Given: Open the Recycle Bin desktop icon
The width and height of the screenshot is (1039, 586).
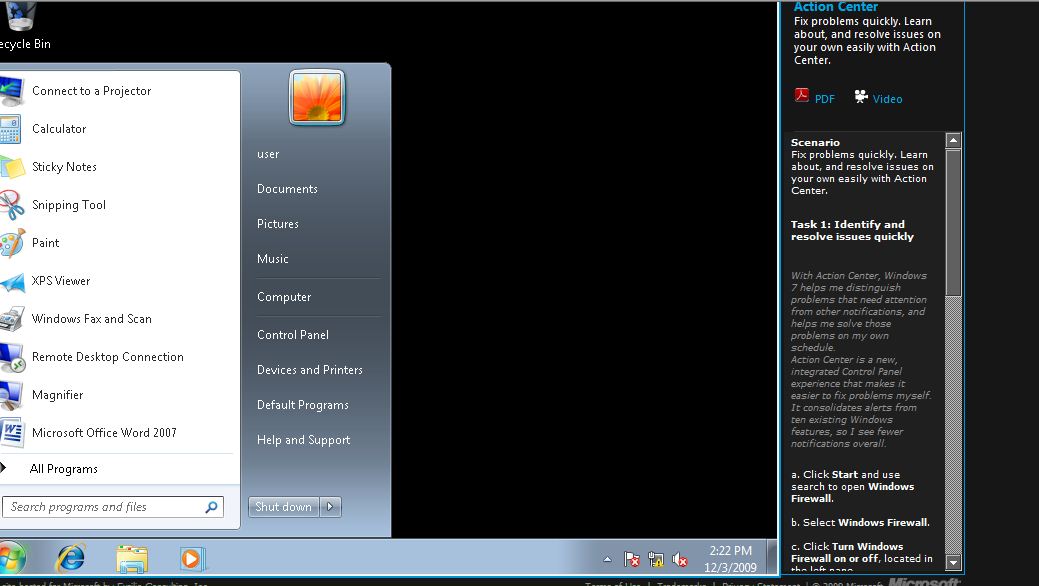Looking at the screenshot, I should pos(20,16).
